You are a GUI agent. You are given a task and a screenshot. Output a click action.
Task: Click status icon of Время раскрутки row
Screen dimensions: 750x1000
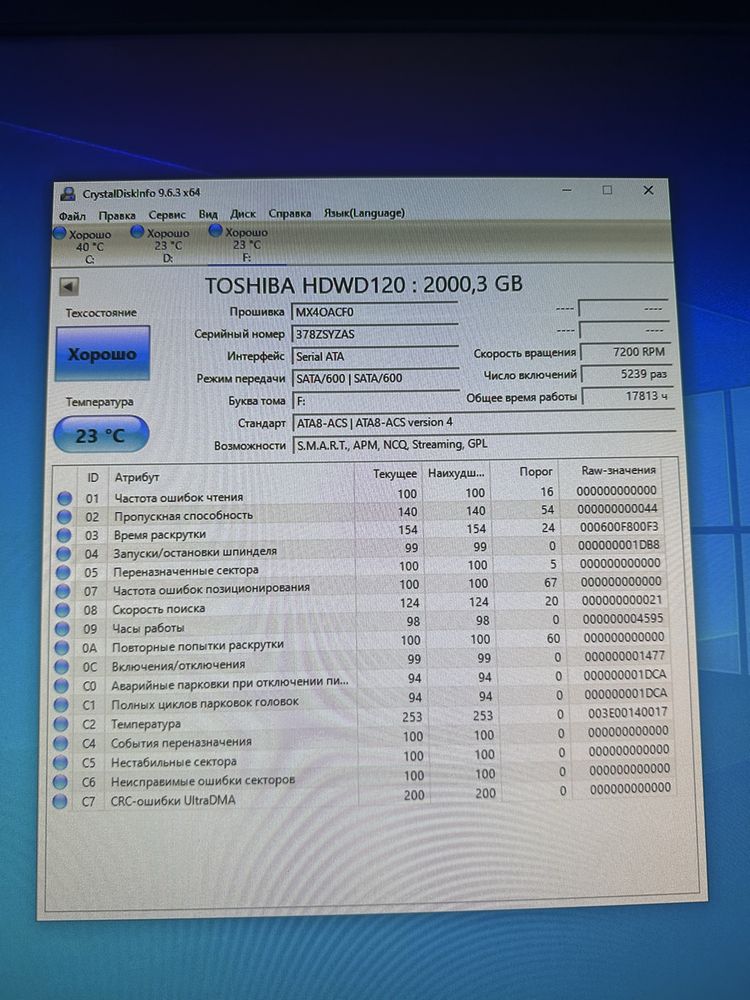point(64,535)
